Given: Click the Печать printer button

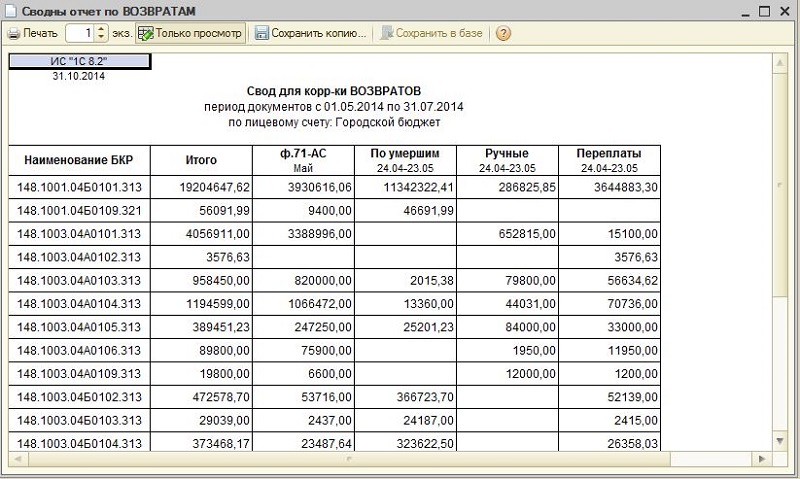Looking at the screenshot, I should [x=33, y=33].
